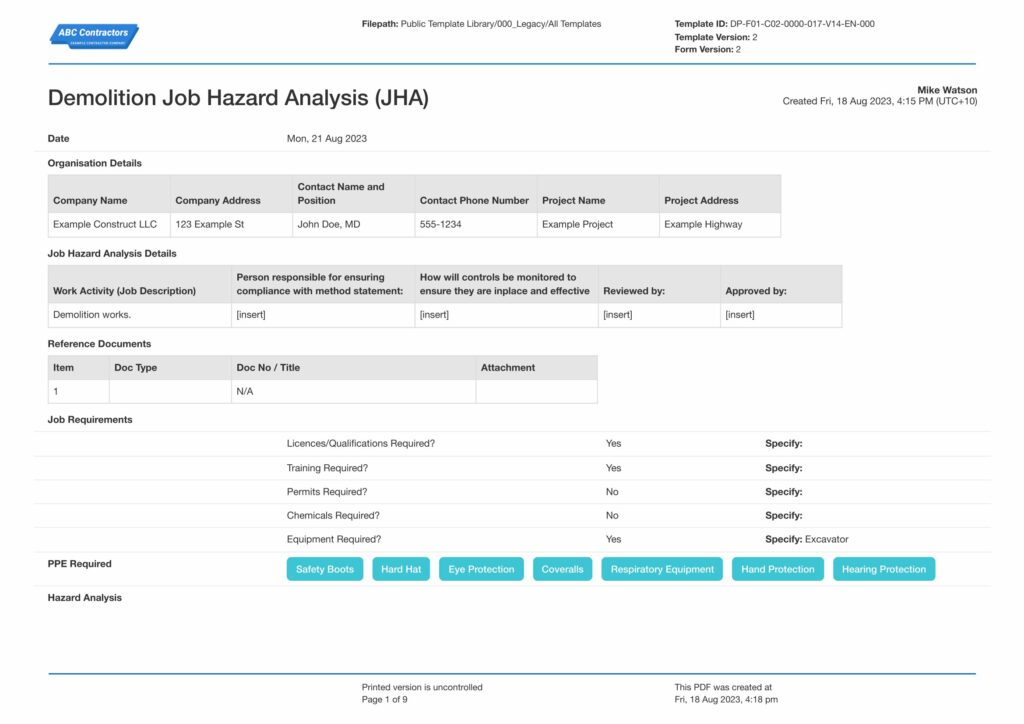Click the empty Attachment cell
1024x724 pixels.
click(536, 392)
